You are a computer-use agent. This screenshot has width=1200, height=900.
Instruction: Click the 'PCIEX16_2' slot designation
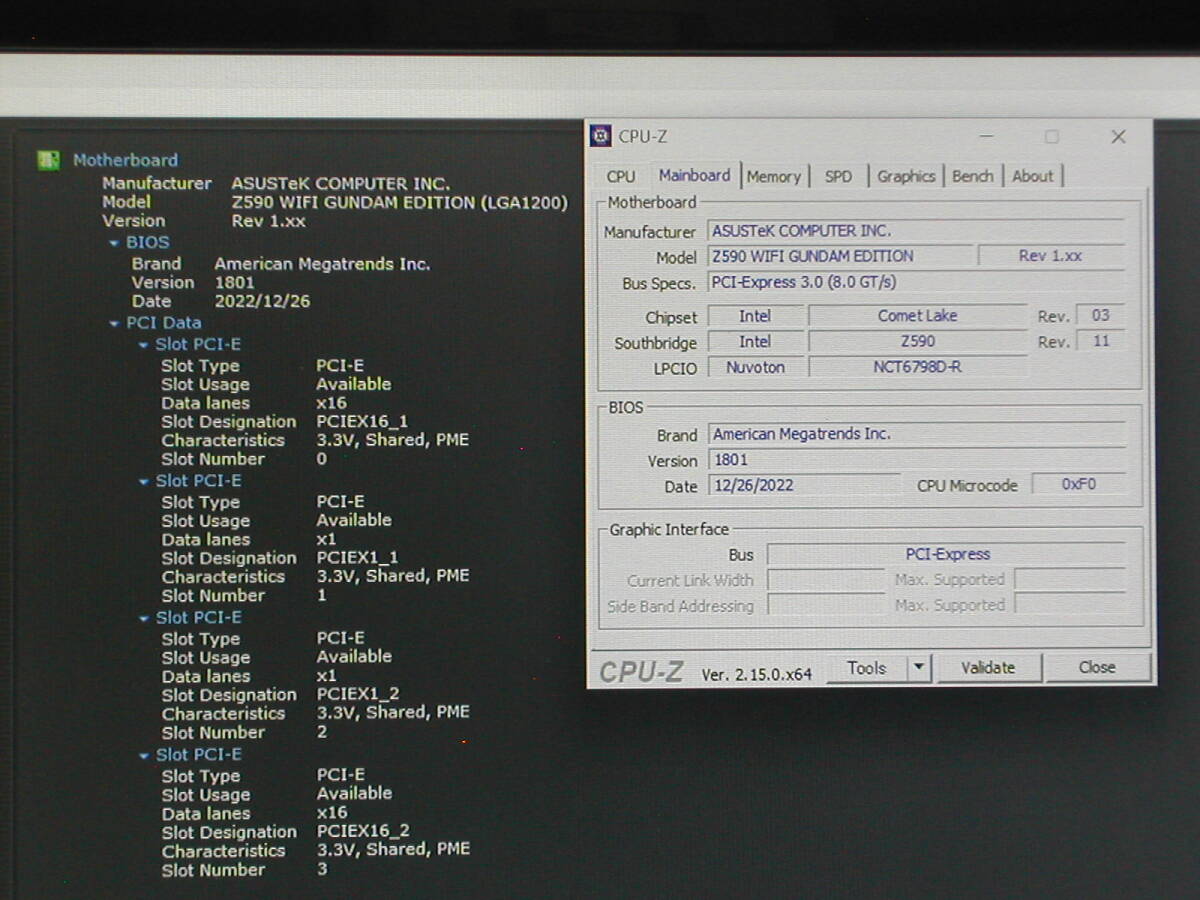(x=363, y=832)
